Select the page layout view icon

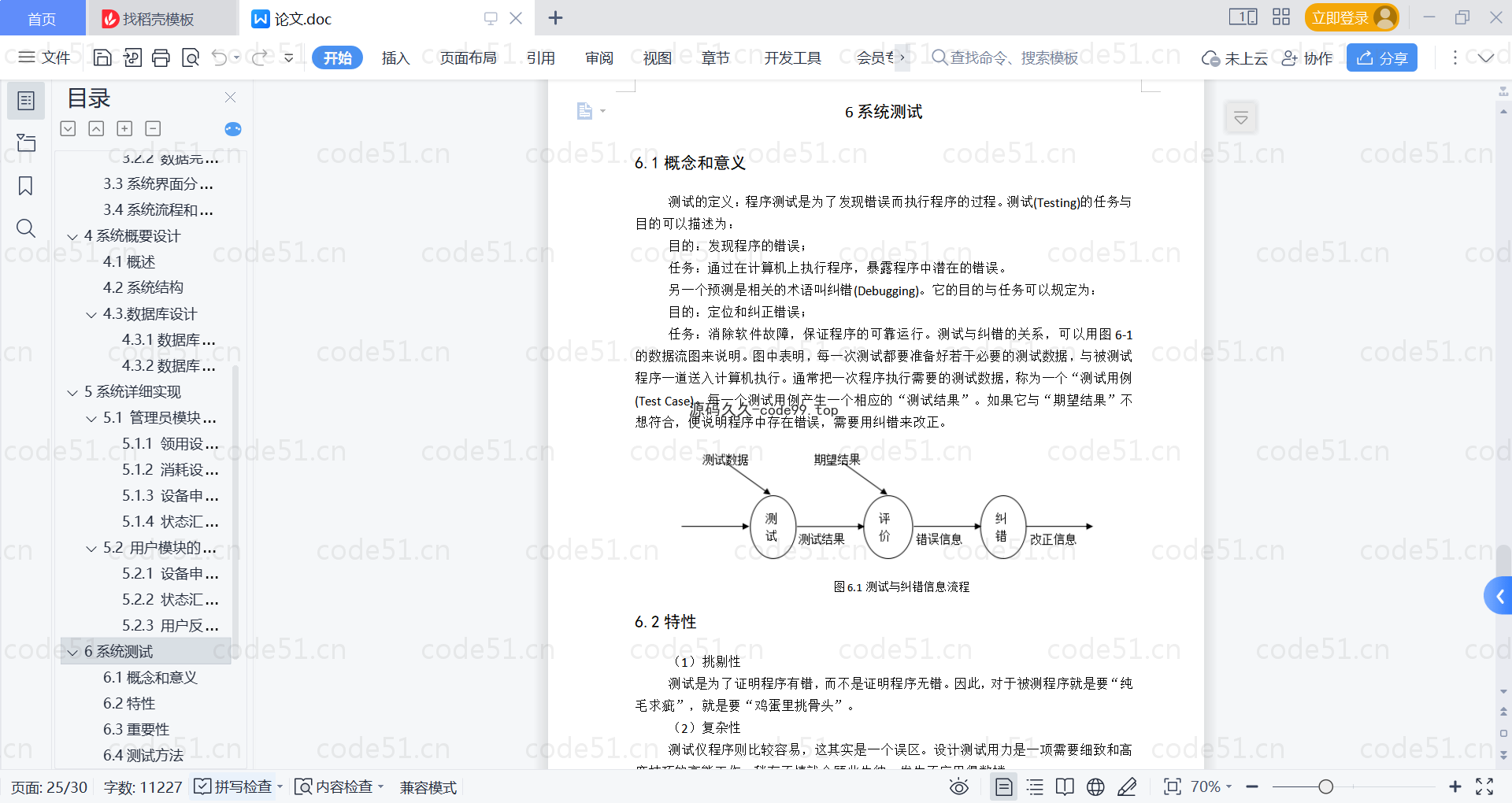(1004, 786)
